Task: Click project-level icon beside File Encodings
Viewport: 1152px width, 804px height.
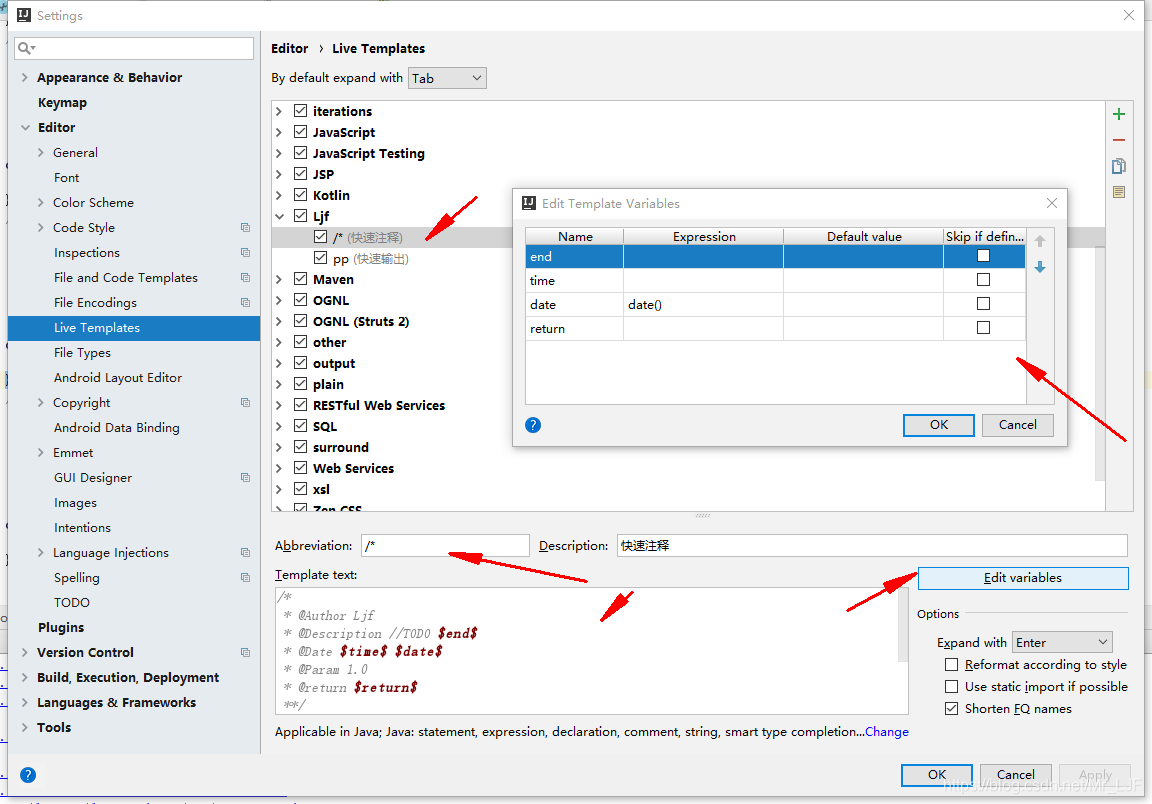Action: point(245,303)
